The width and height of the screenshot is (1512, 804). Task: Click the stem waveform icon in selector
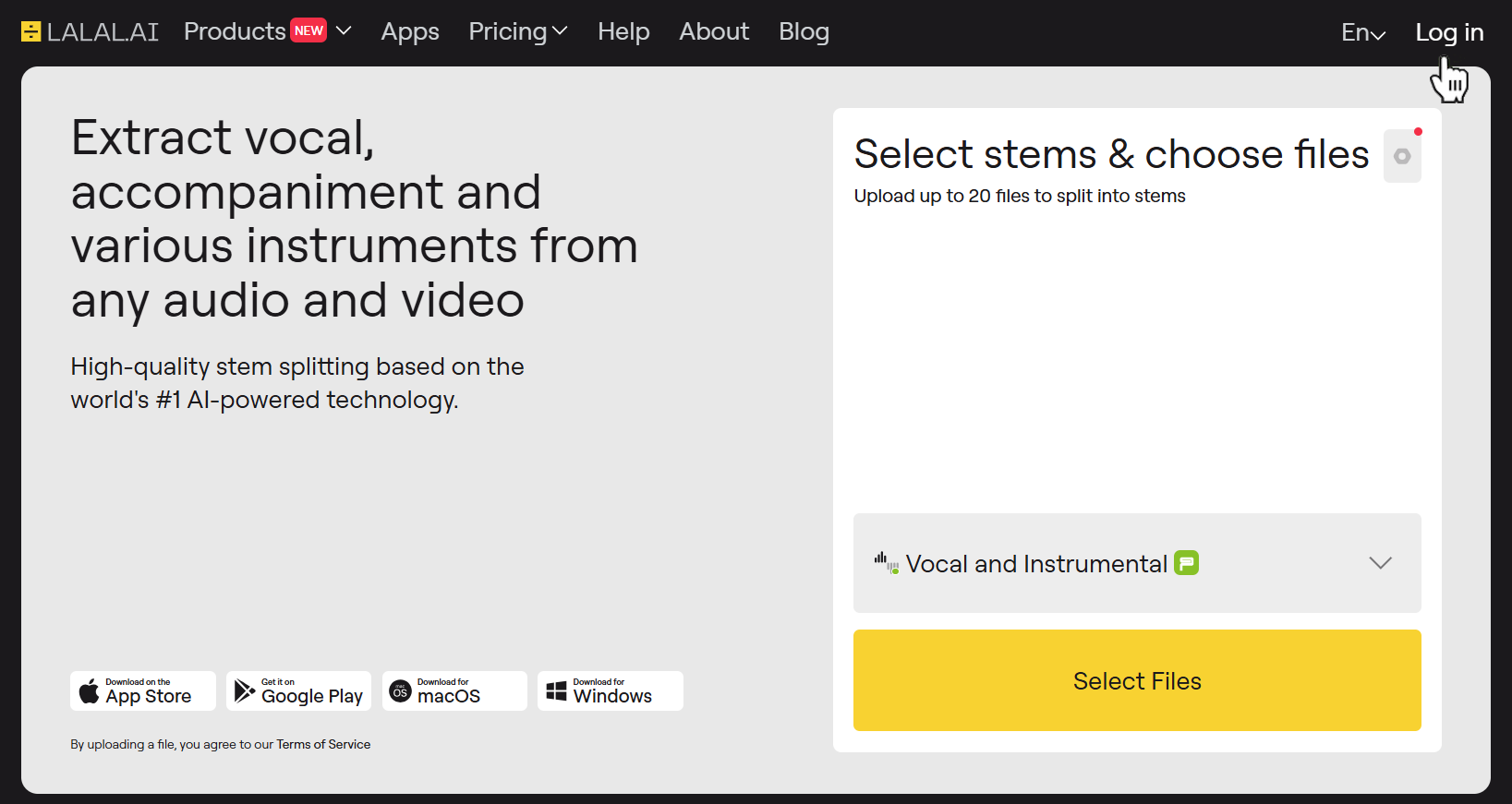(886, 563)
